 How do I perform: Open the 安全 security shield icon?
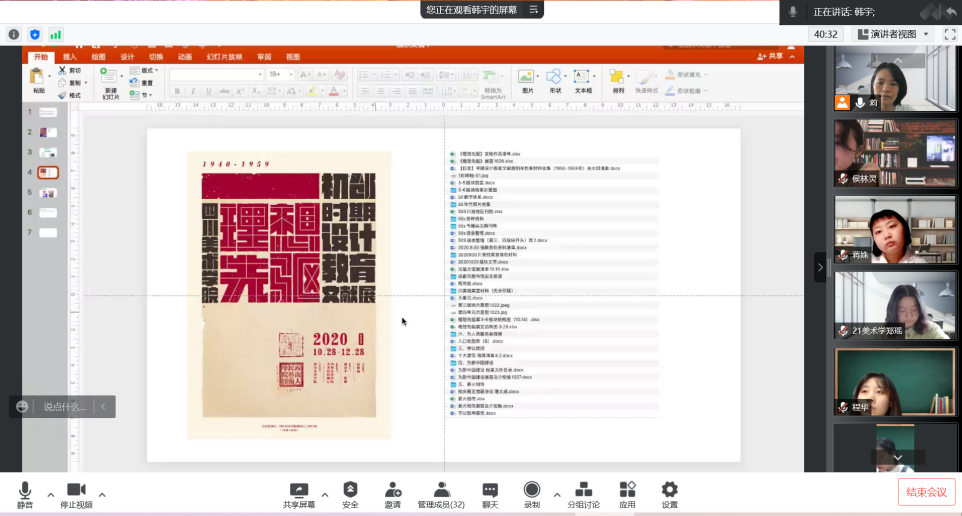coord(350,494)
